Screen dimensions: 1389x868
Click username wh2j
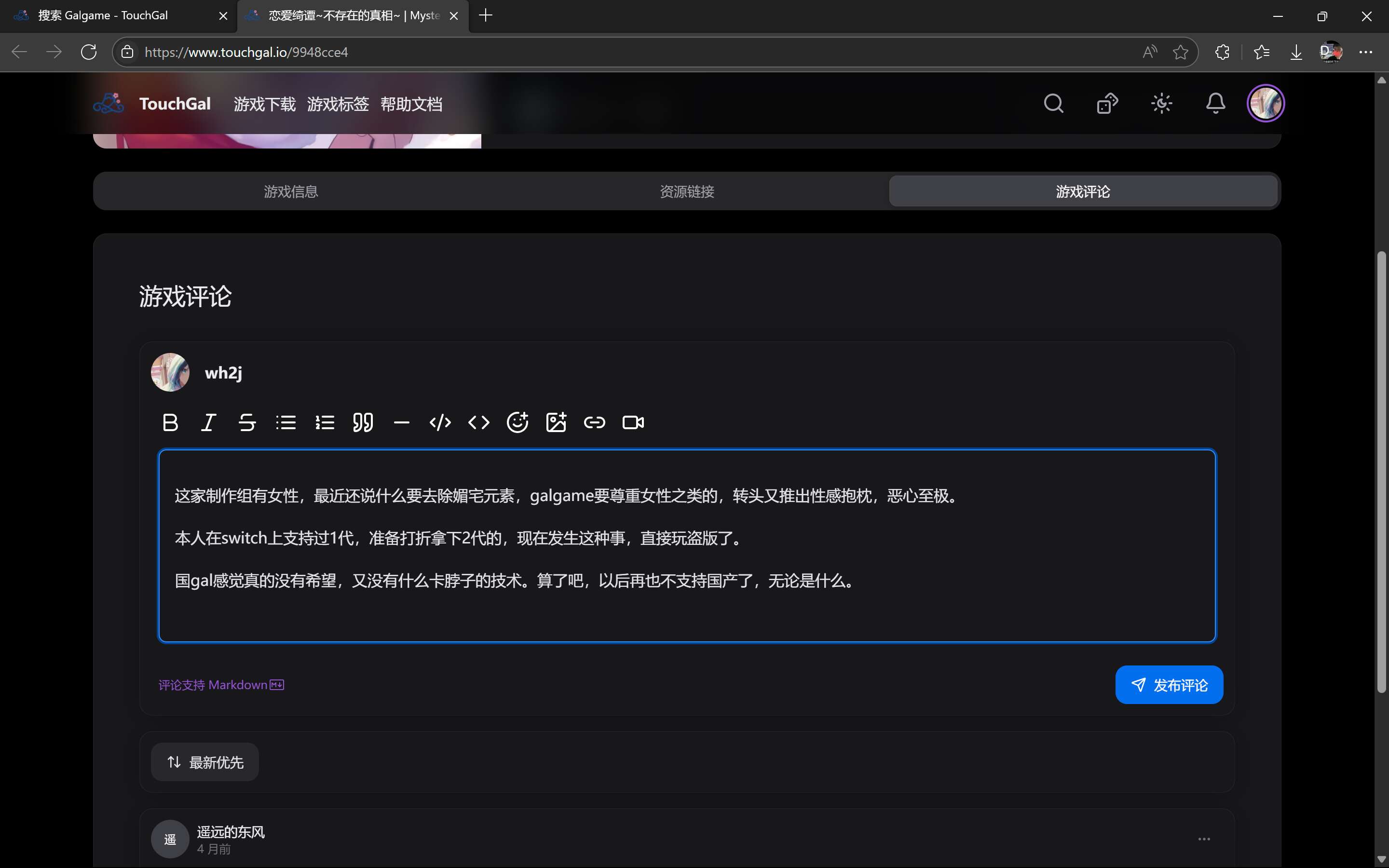[223, 373]
